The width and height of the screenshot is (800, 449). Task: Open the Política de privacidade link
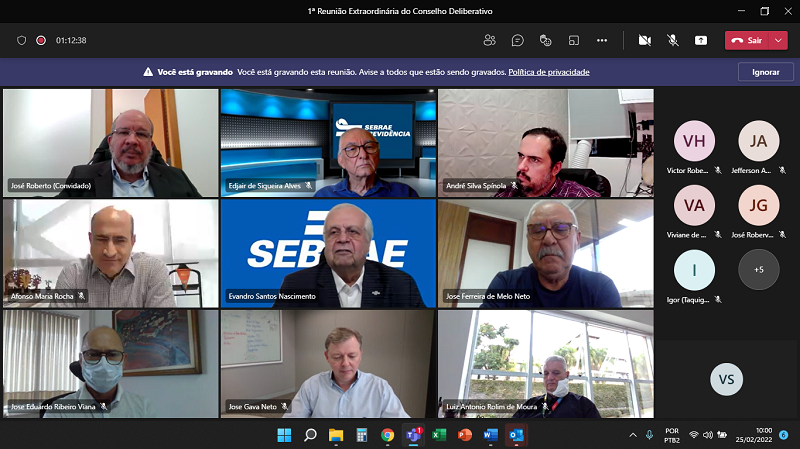pyautogui.click(x=548, y=72)
